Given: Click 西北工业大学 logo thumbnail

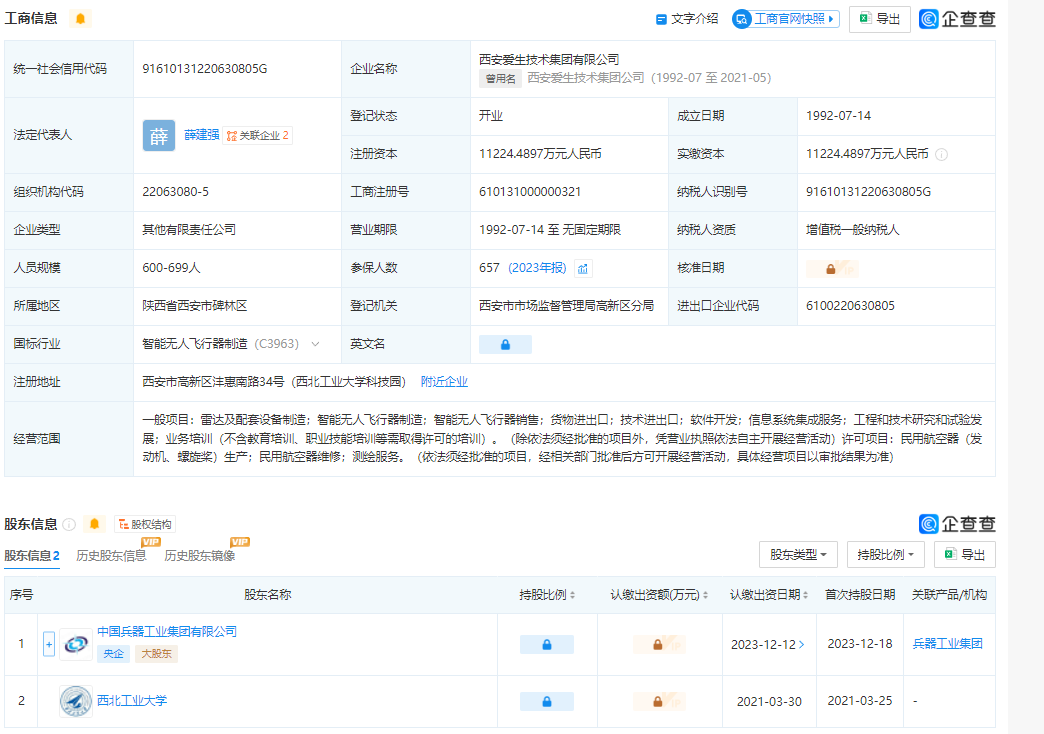Looking at the screenshot, I should pyautogui.click(x=76, y=701).
